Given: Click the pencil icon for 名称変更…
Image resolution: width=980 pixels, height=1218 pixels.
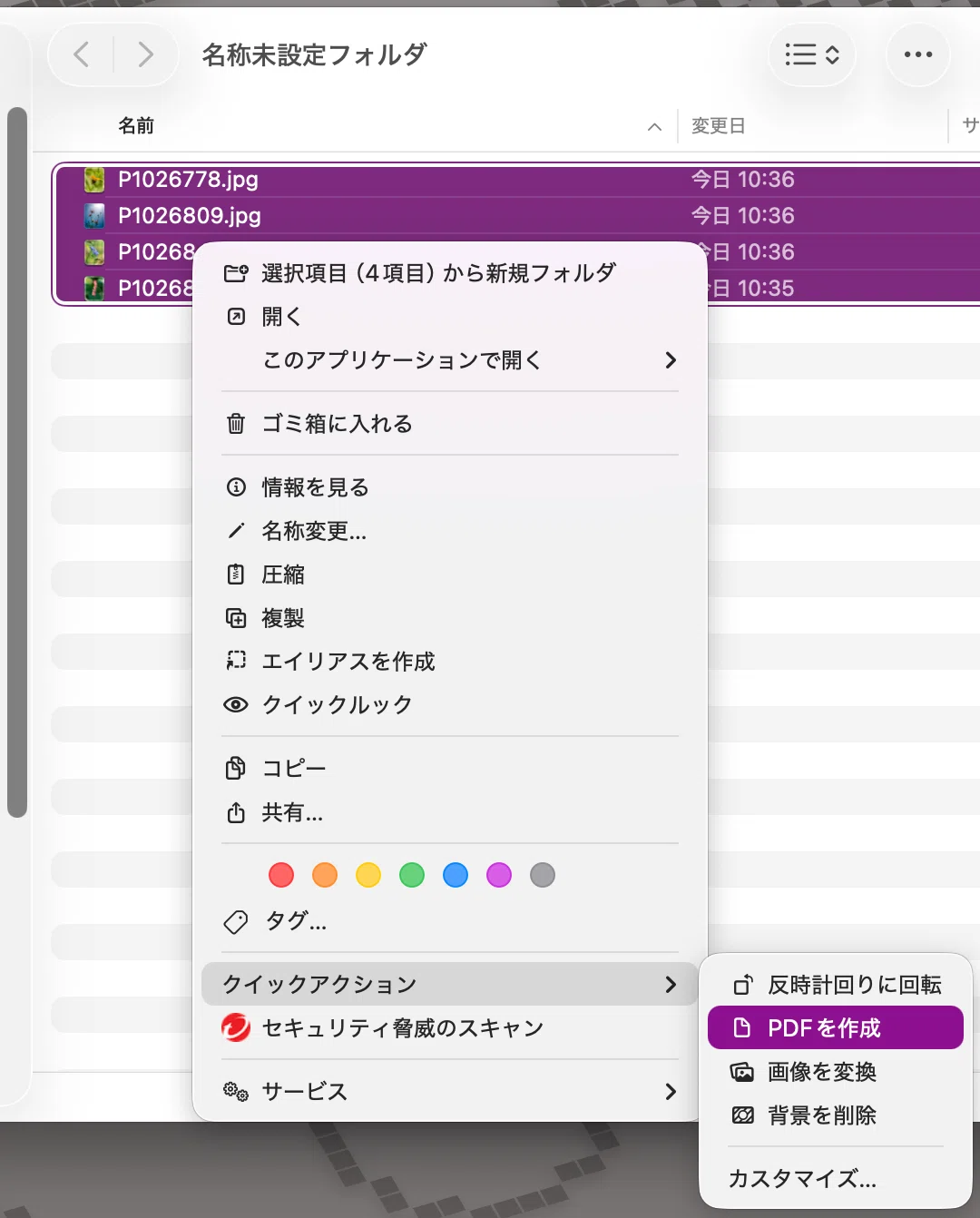Looking at the screenshot, I should pos(236,530).
